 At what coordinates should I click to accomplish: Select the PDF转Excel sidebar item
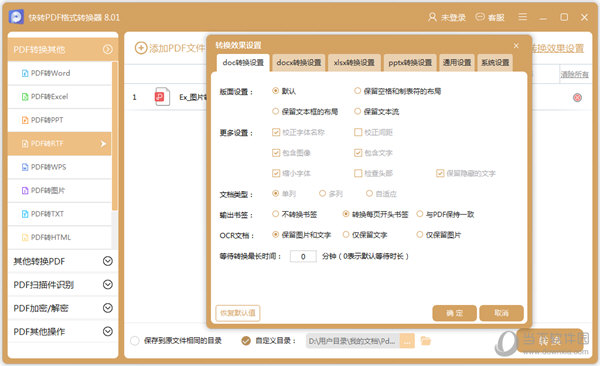[60, 97]
